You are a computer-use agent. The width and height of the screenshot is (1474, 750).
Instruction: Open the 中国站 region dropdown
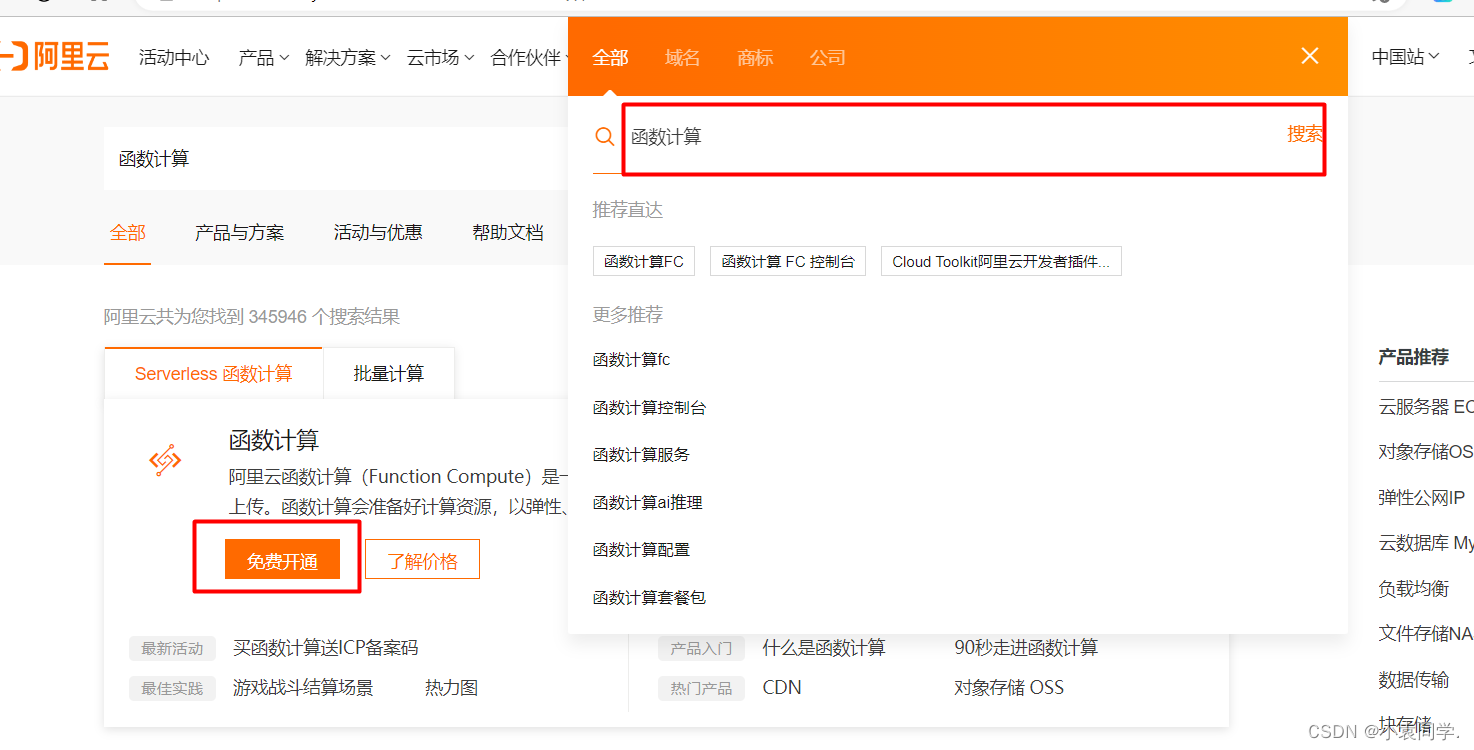(x=1405, y=57)
